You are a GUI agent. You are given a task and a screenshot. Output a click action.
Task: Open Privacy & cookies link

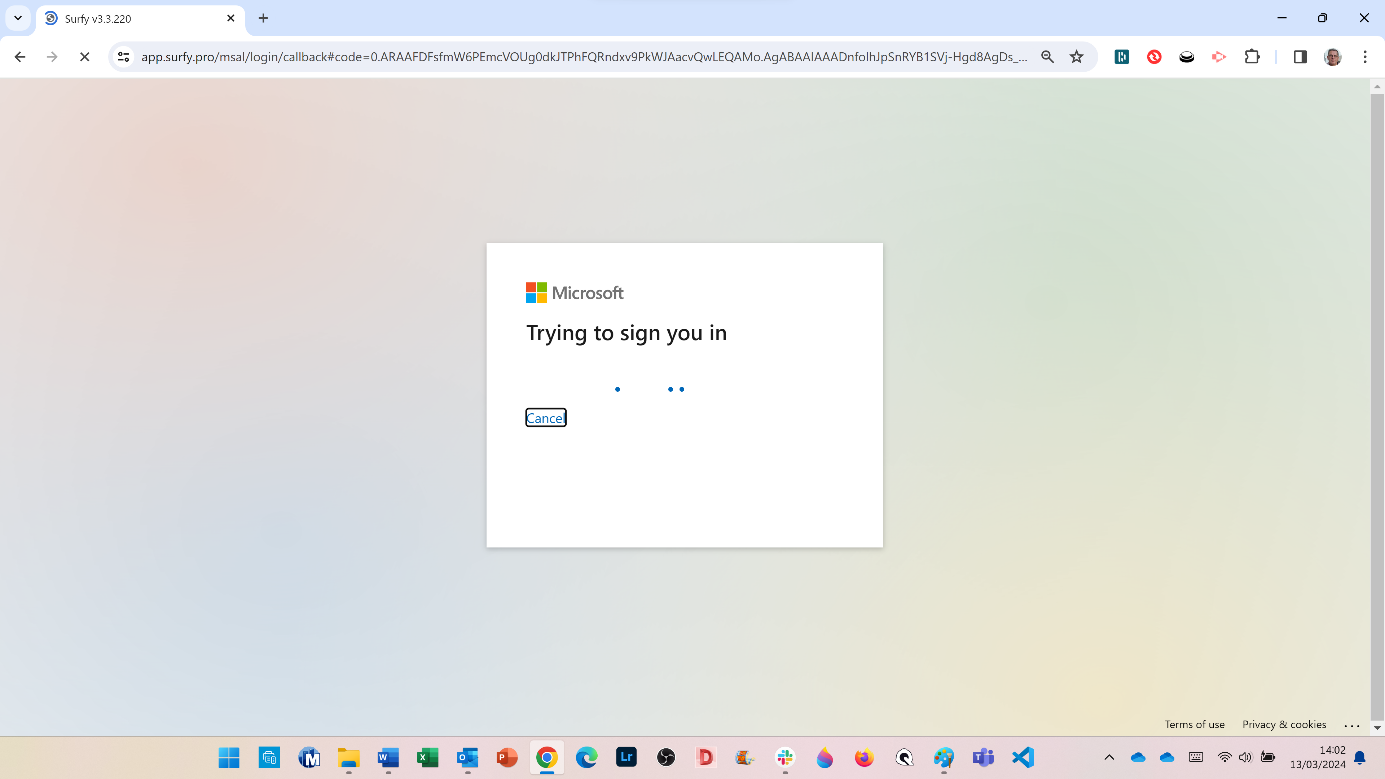pyautogui.click(x=1284, y=724)
